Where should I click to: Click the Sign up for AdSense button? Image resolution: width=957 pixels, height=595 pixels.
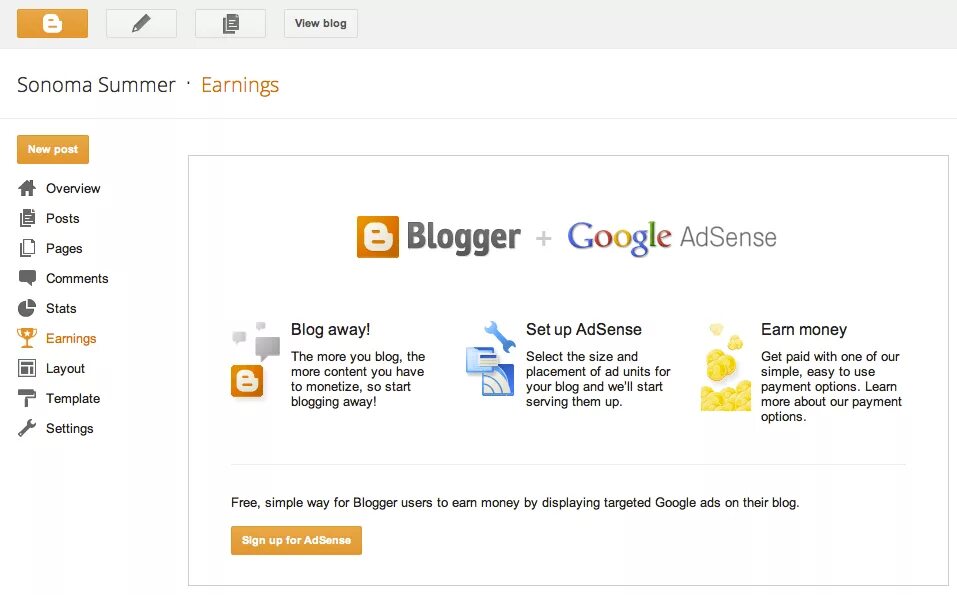(296, 540)
